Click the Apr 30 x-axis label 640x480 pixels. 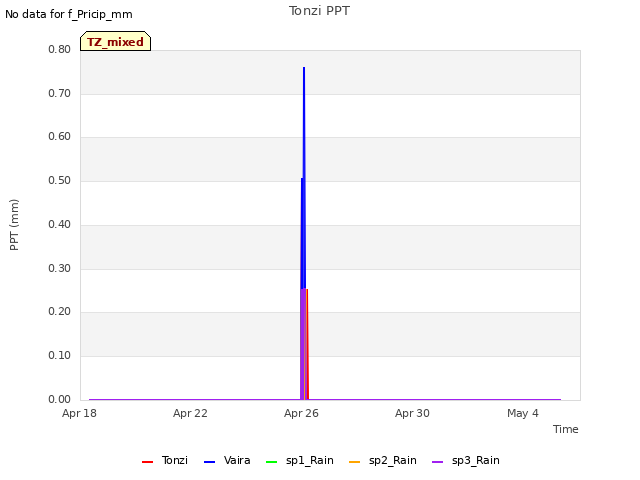click(412, 413)
